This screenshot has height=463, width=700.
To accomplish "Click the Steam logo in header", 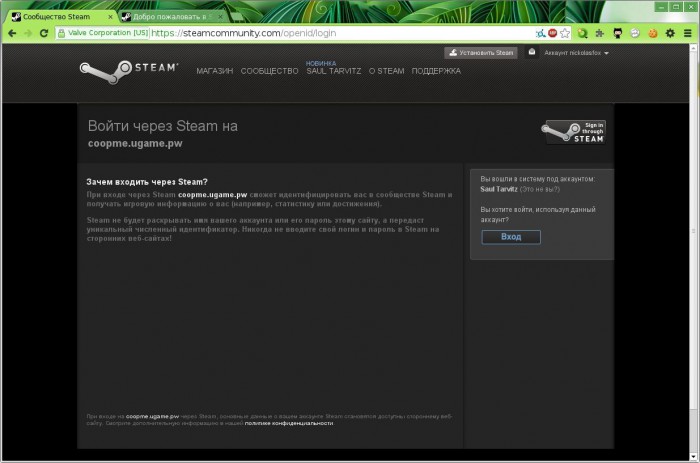I will (x=129, y=71).
